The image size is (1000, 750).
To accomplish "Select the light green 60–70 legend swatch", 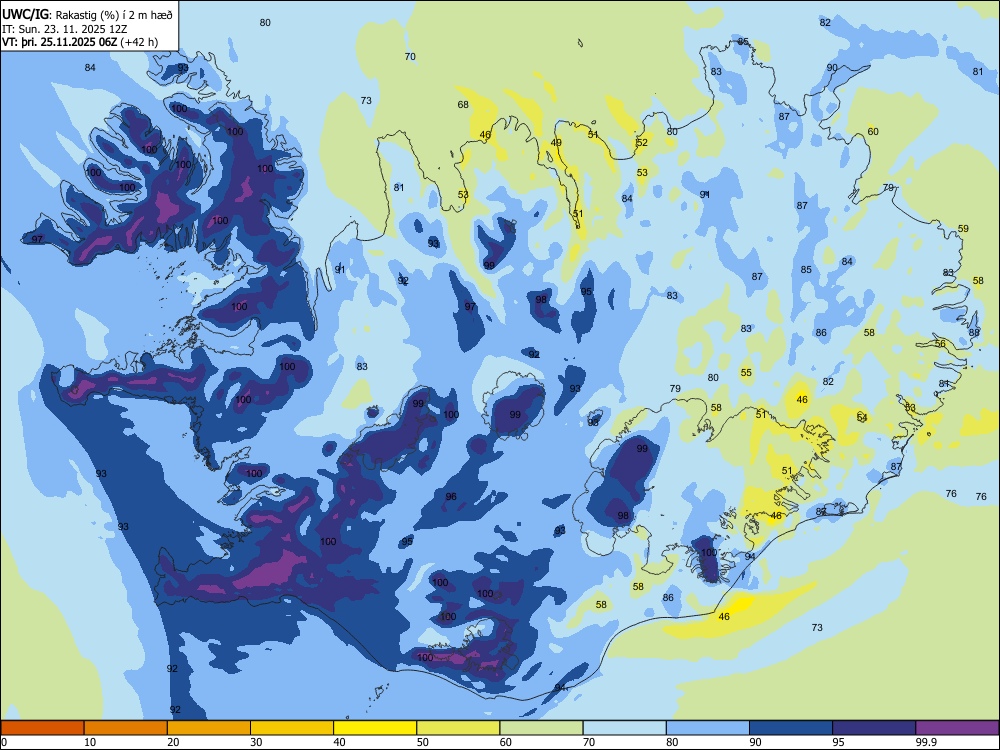I will point(541,728).
